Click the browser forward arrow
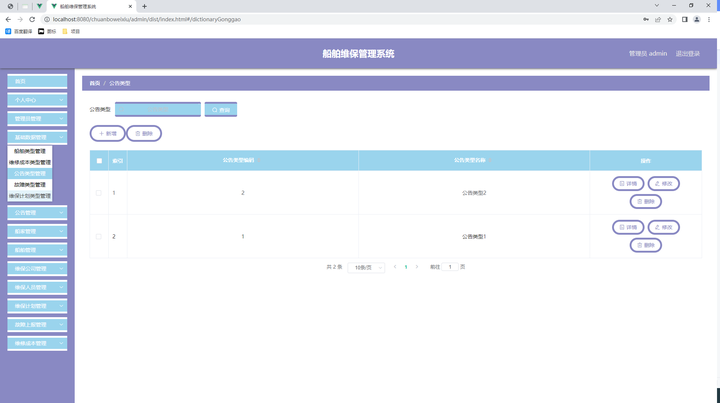This screenshot has width=720, height=403. coord(20,19)
